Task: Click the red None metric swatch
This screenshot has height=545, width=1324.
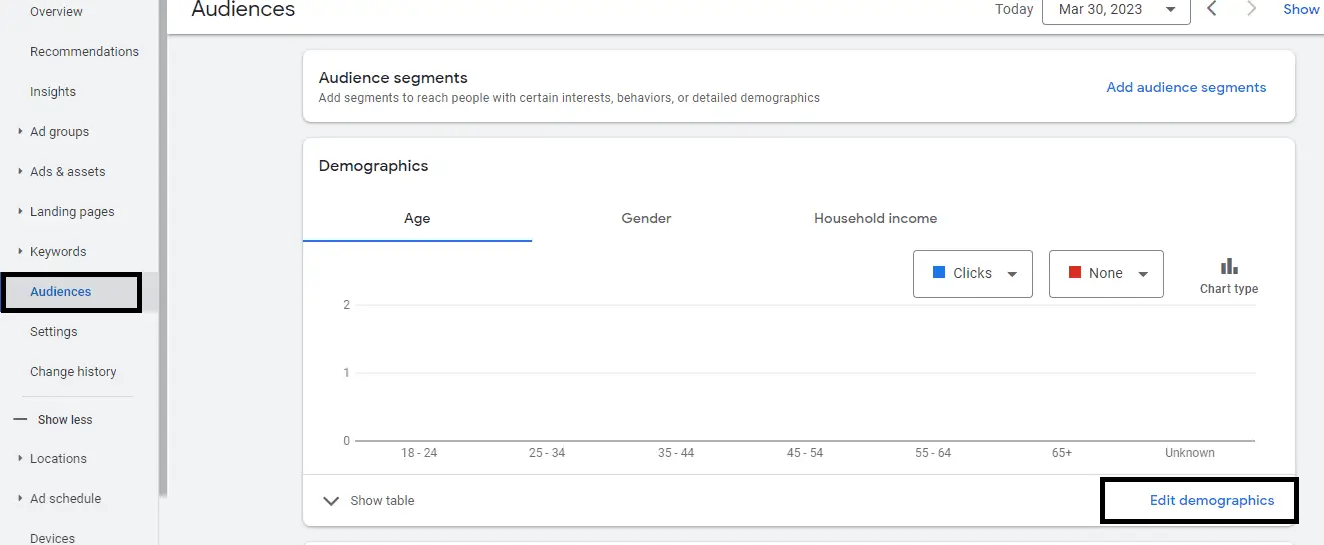Action: [1075, 273]
